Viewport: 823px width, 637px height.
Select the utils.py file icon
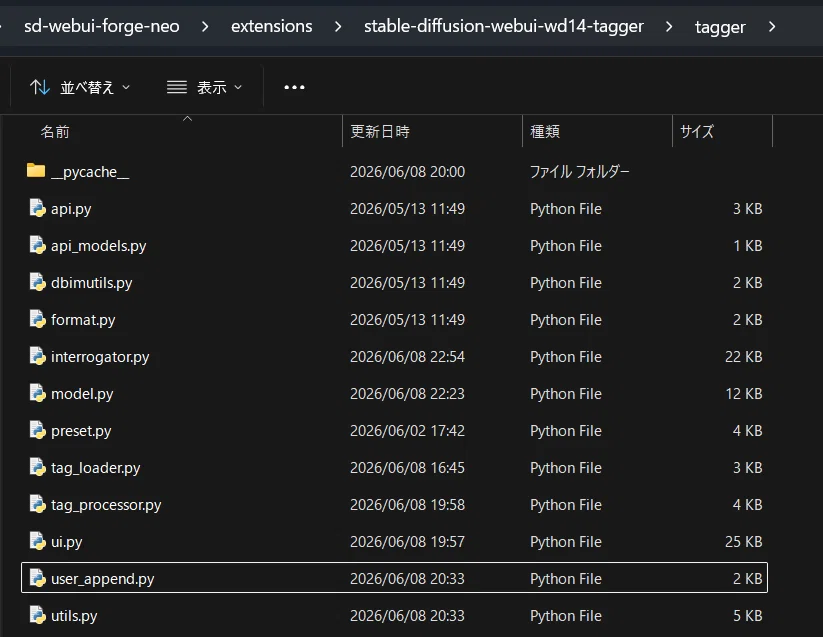pyautogui.click(x=37, y=615)
